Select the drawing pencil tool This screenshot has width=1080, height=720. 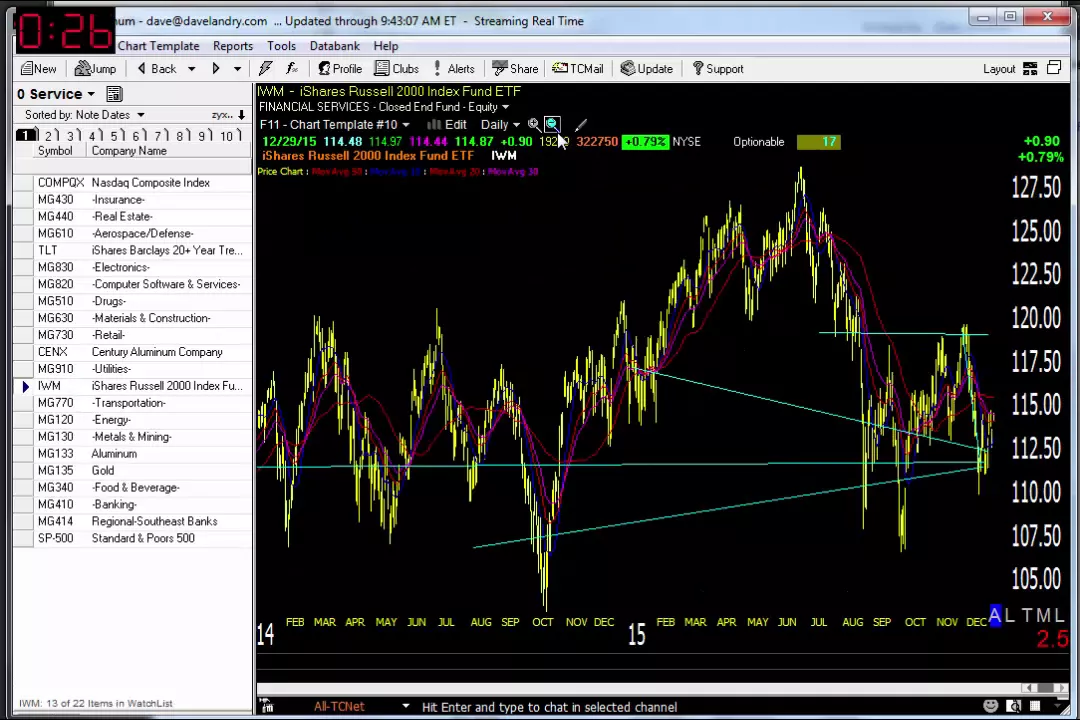click(x=581, y=124)
